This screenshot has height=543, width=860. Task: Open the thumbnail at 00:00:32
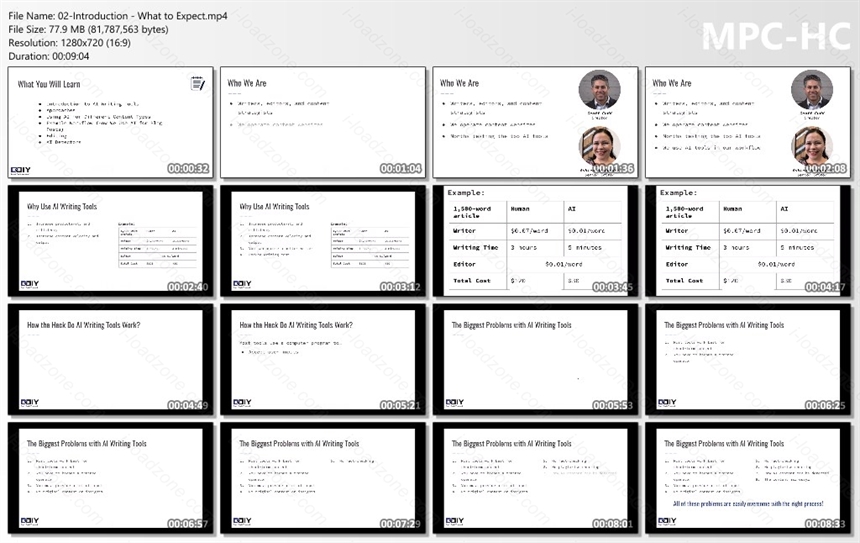[x=111, y=122]
